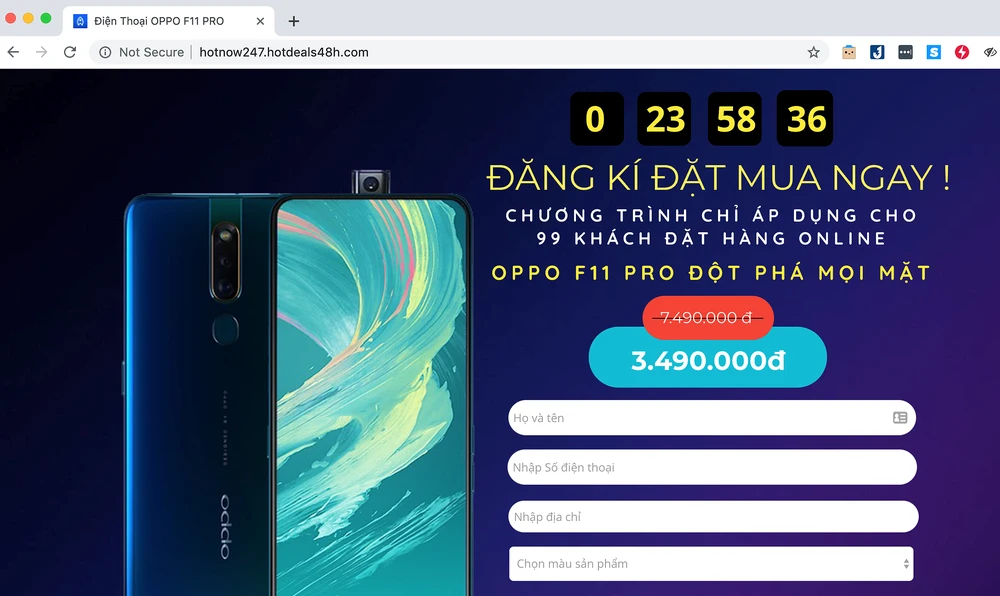Viewport: 1000px width, 596px height.
Task: Click the browser forward arrow
Action: point(41,52)
